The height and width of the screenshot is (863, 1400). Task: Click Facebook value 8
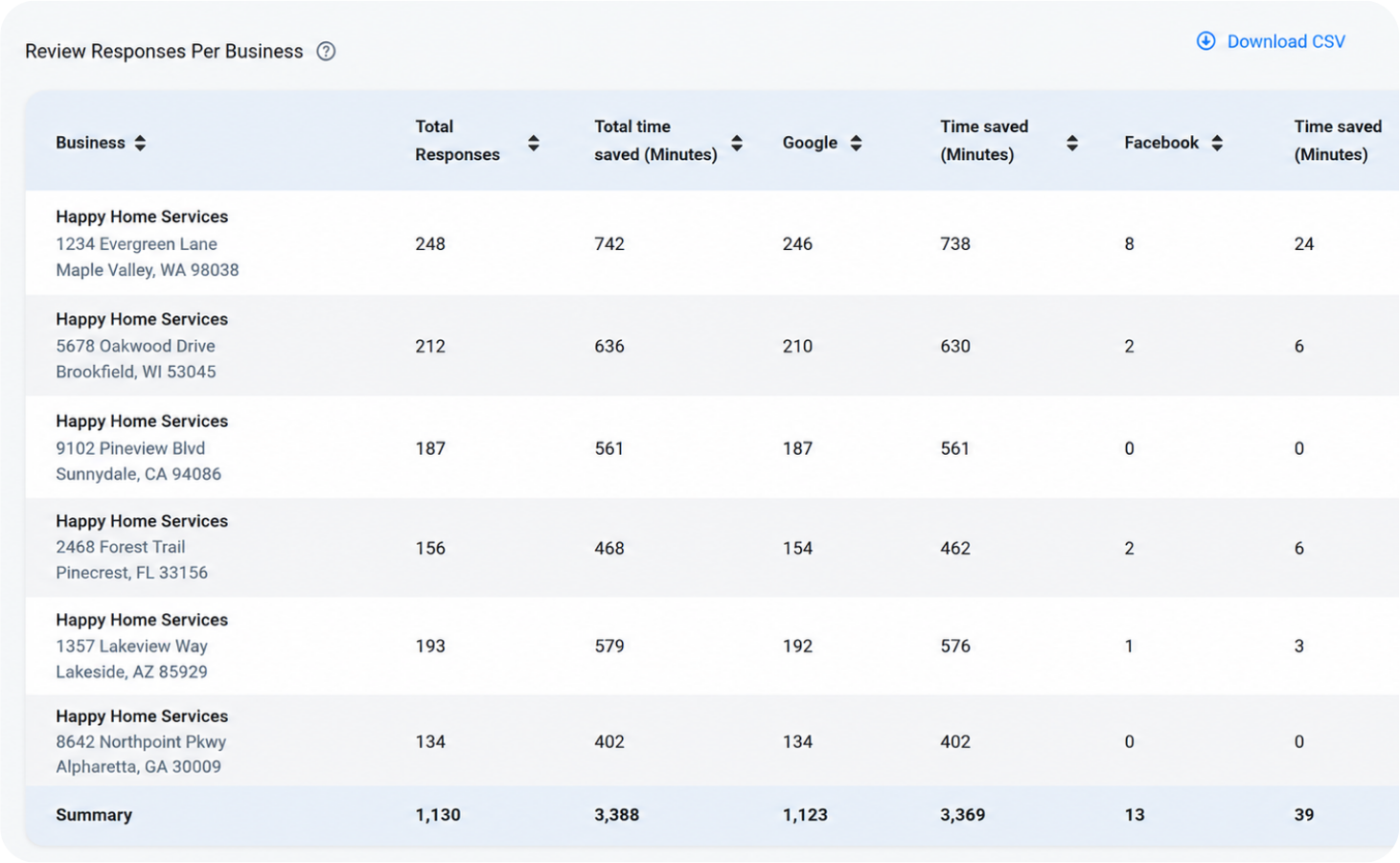pyautogui.click(x=1129, y=244)
